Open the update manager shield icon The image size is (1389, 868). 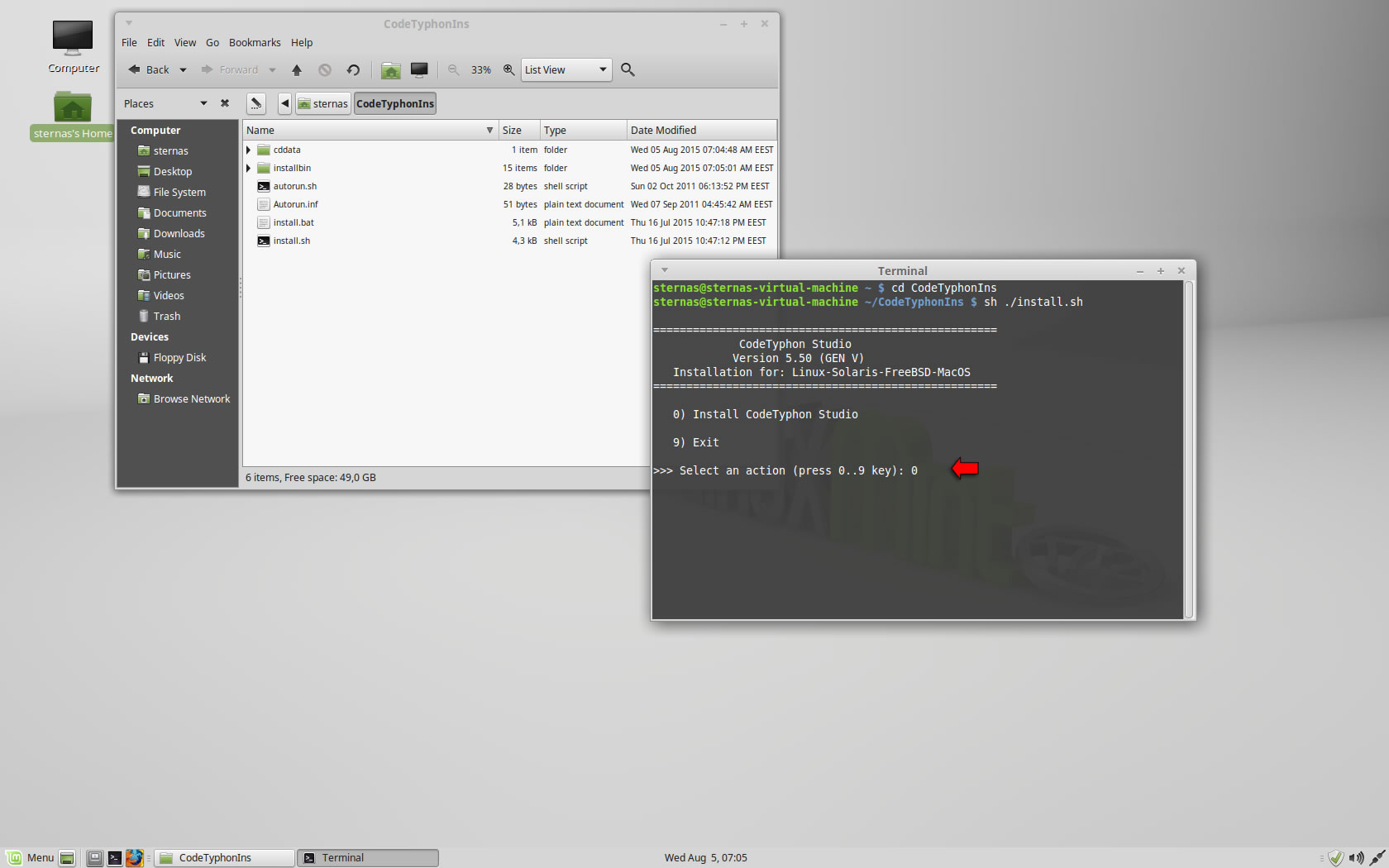[1335, 858]
